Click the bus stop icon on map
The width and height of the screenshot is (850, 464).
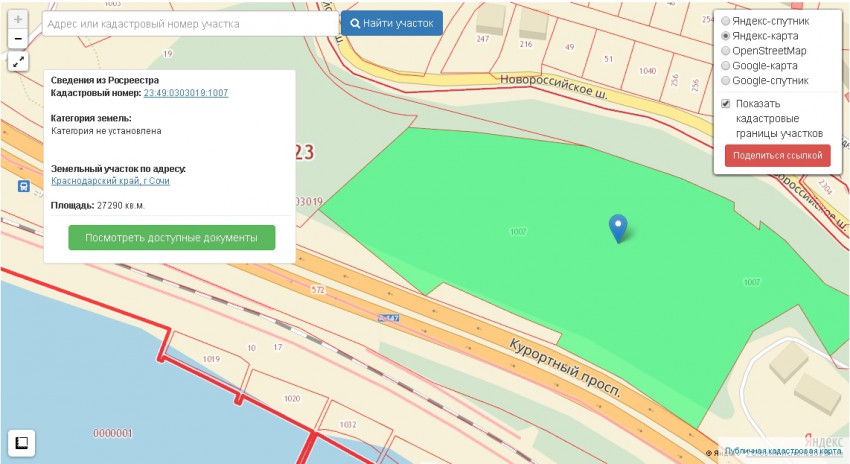pyautogui.click(x=22, y=186)
